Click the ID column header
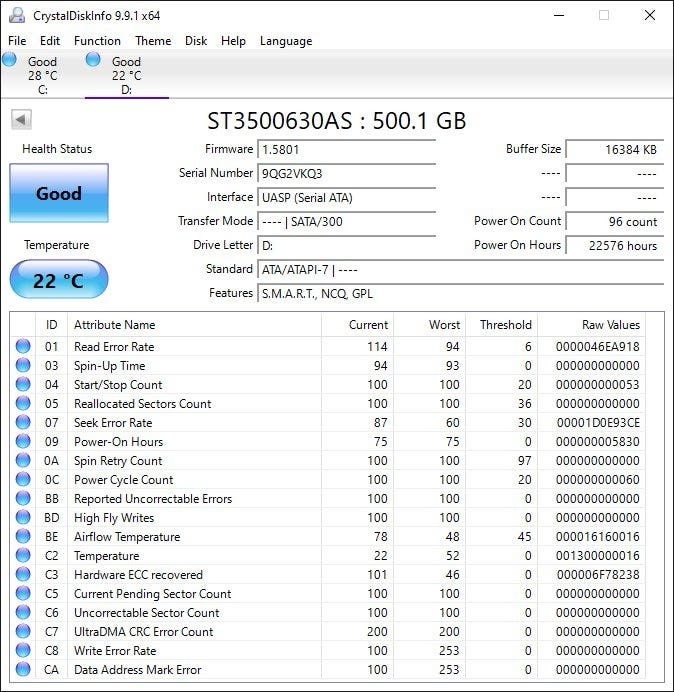674x692 pixels. (x=51, y=325)
